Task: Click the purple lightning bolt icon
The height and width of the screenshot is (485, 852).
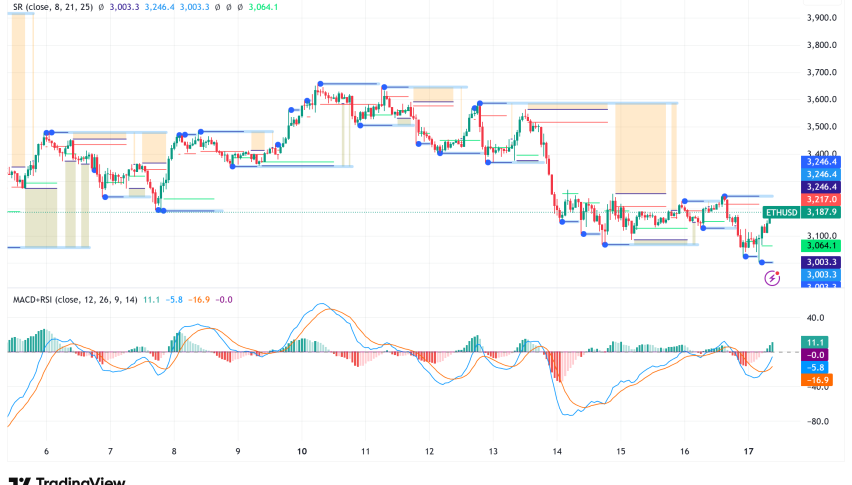Action: (772, 279)
